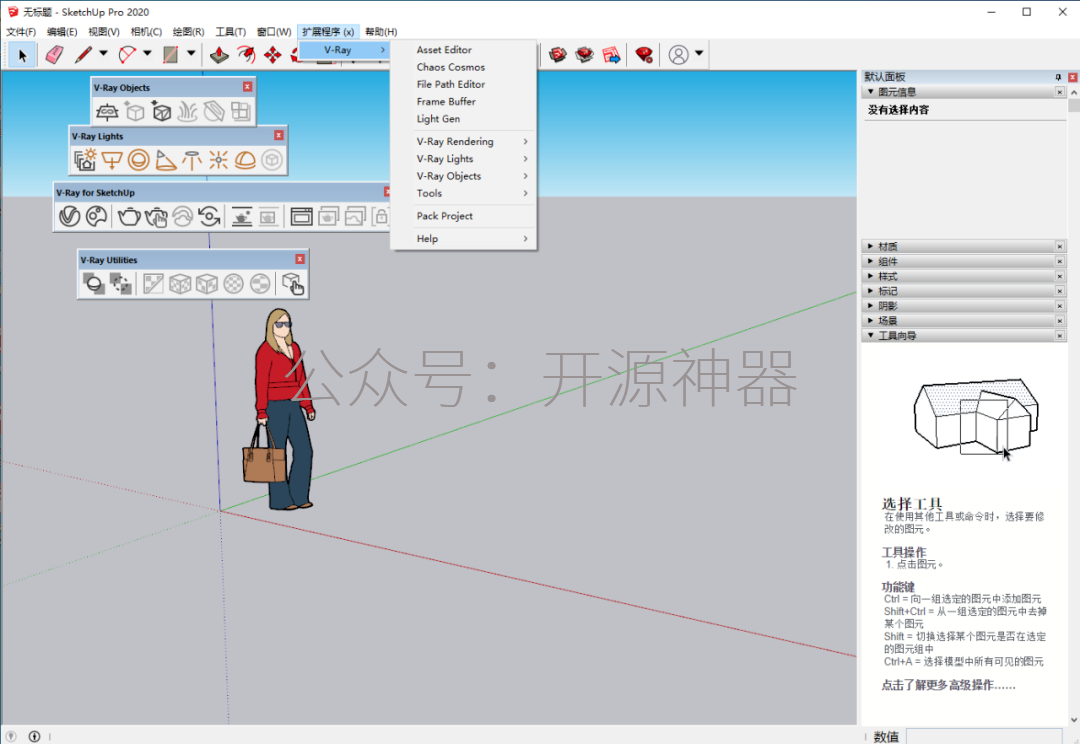Viewport: 1080px width, 744px height.
Task: Close the V-Ray Lights toolbar
Action: [279, 136]
